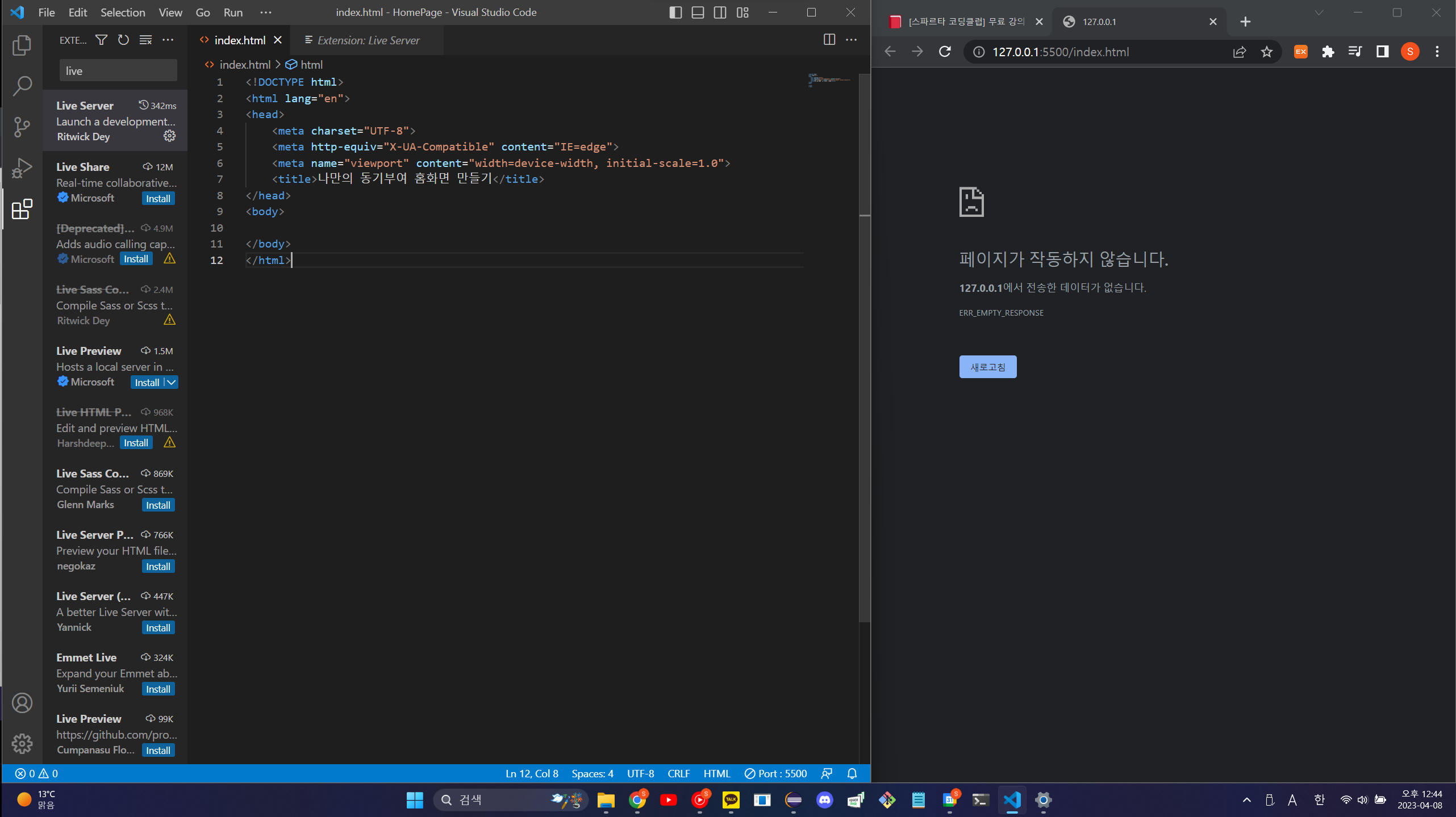Screen dimensions: 1456x817
Task: Open Chrome side panel icon
Action: pos(1382,52)
